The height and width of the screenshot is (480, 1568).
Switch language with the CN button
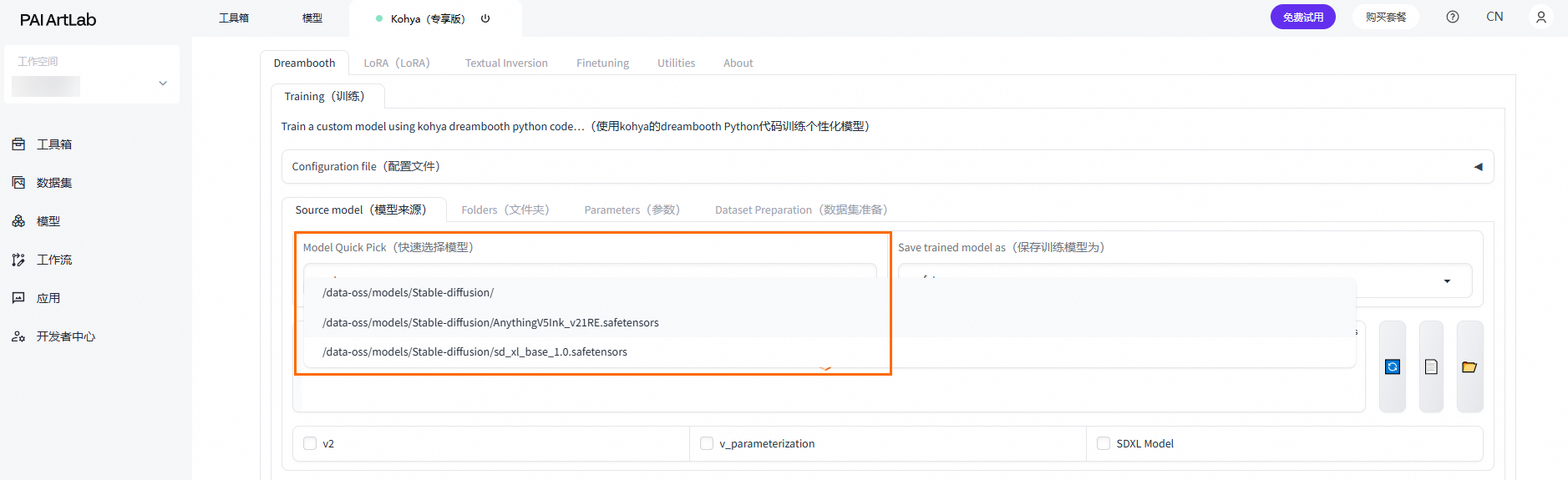click(x=1494, y=17)
